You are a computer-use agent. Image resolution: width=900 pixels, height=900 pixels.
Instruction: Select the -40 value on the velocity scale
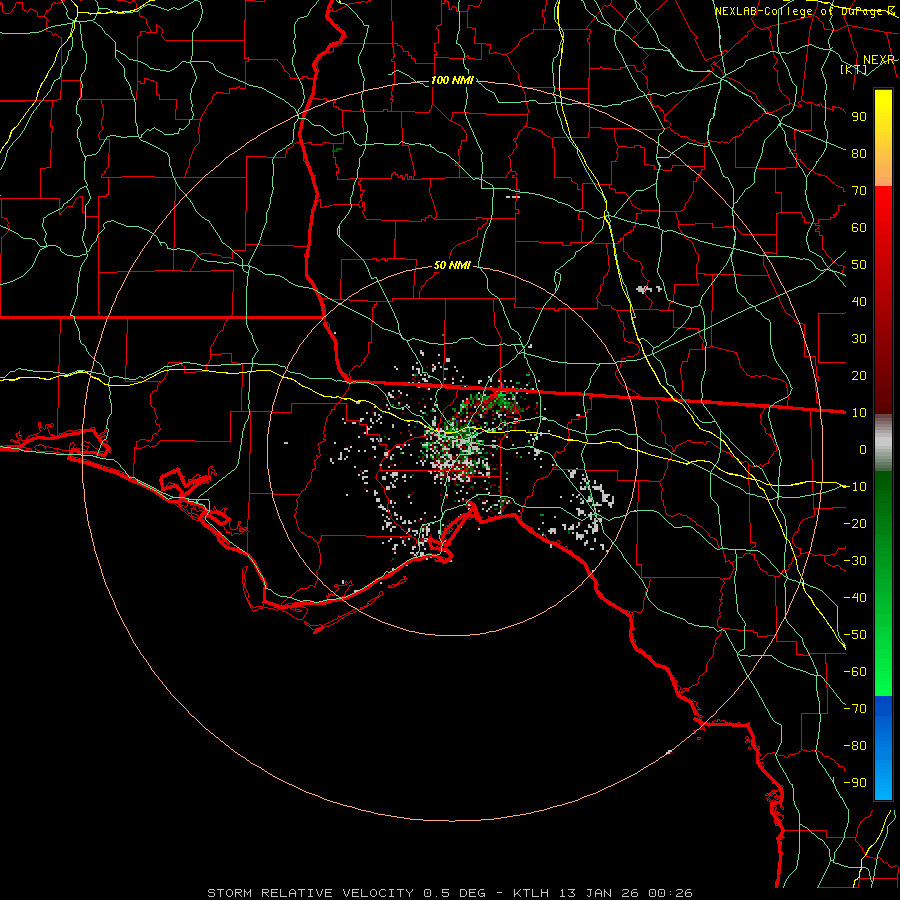click(x=855, y=598)
